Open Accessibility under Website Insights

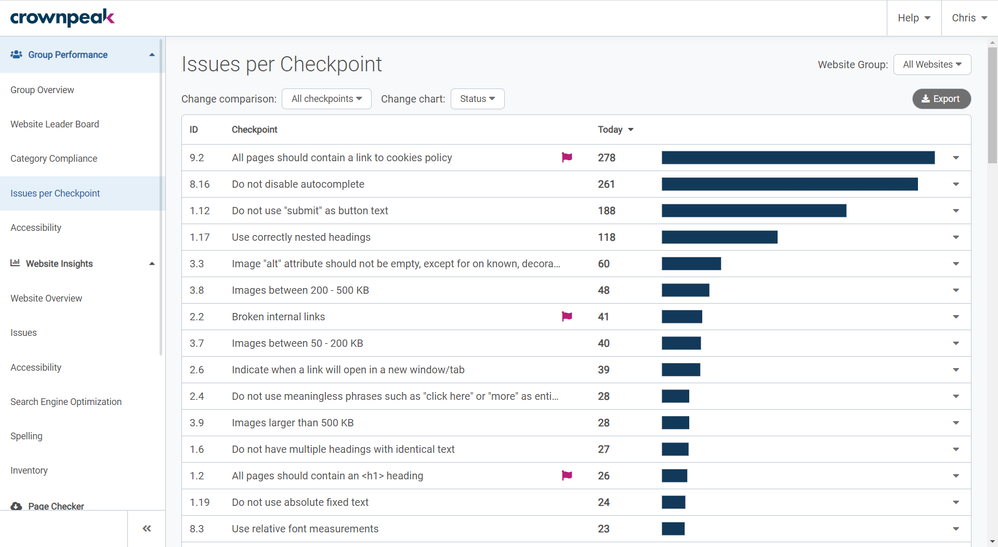coord(36,367)
